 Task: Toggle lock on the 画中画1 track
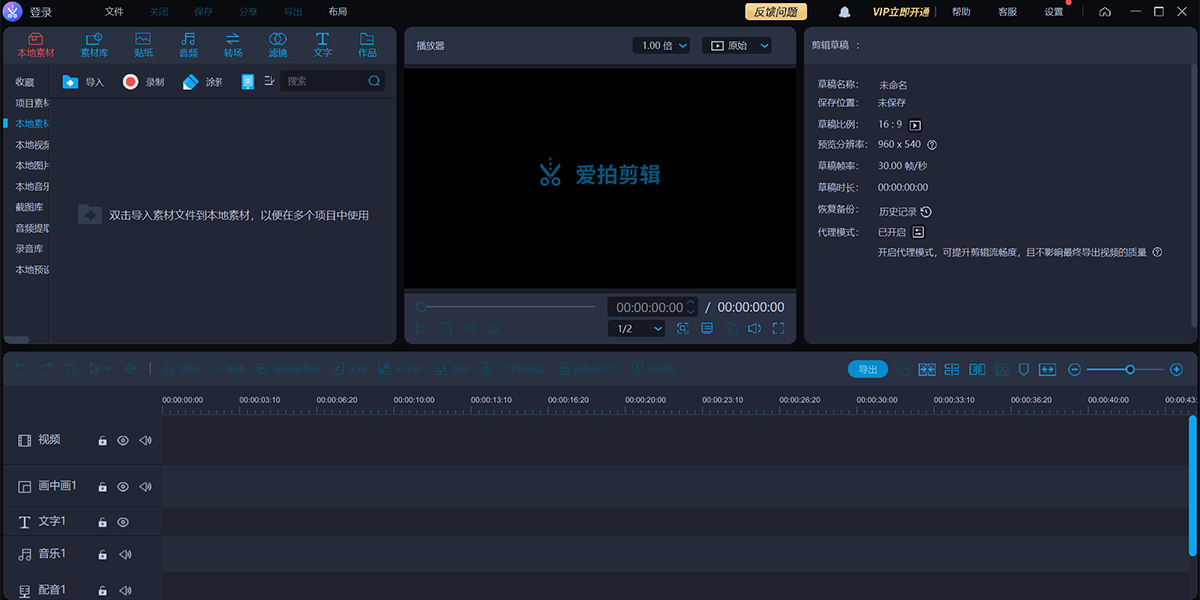pyautogui.click(x=102, y=487)
